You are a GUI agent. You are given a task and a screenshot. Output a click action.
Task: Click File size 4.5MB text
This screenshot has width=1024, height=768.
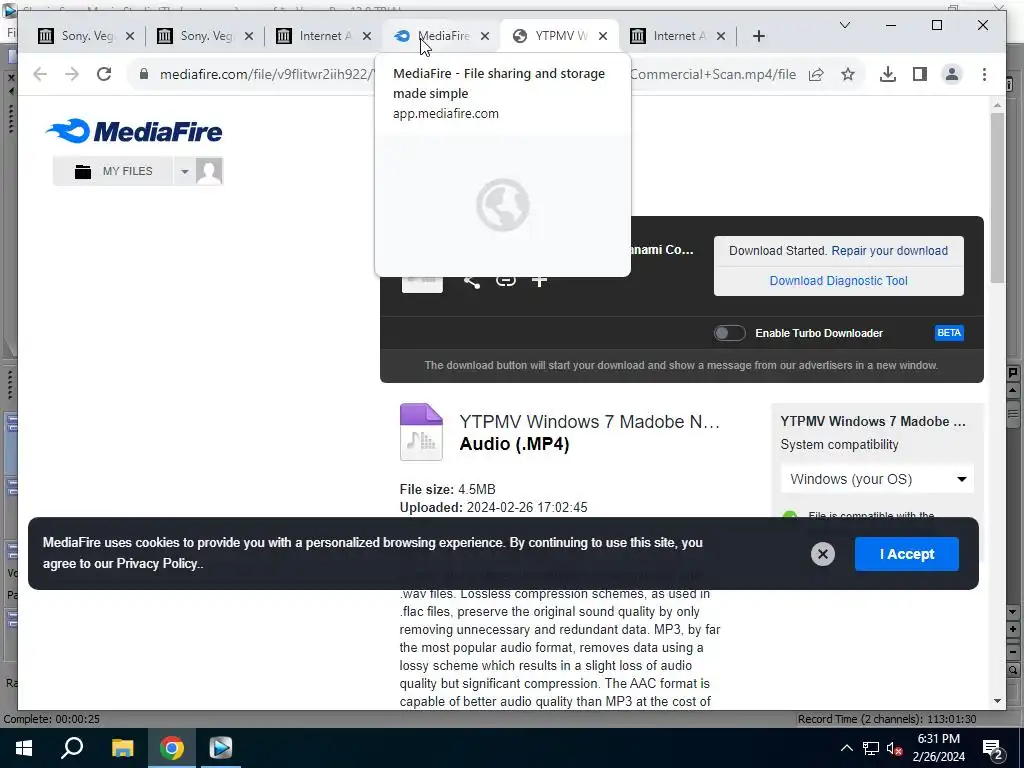(447, 489)
